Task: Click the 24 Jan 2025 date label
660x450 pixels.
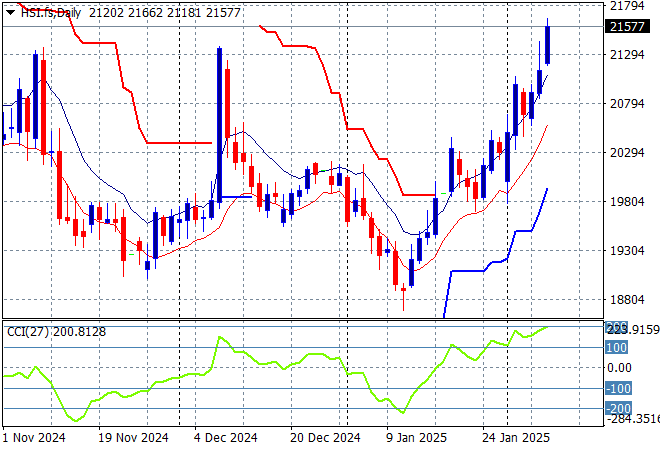Action: (x=516, y=438)
